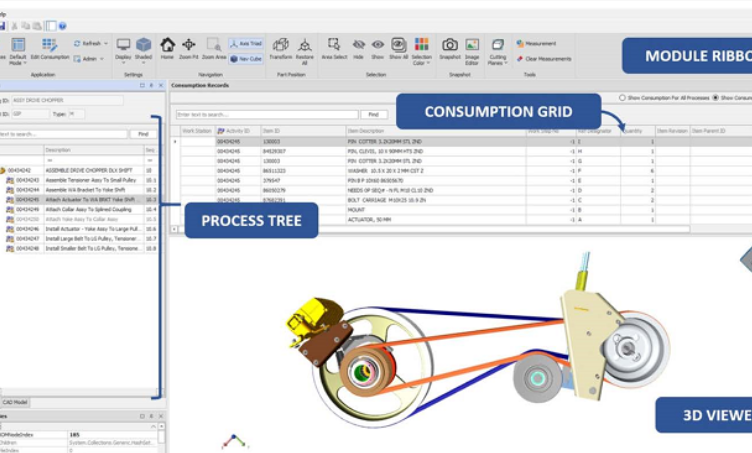Click the Edit Consumption icon
This screenshot has width=752, height=453.
click(x=50, y=49)
